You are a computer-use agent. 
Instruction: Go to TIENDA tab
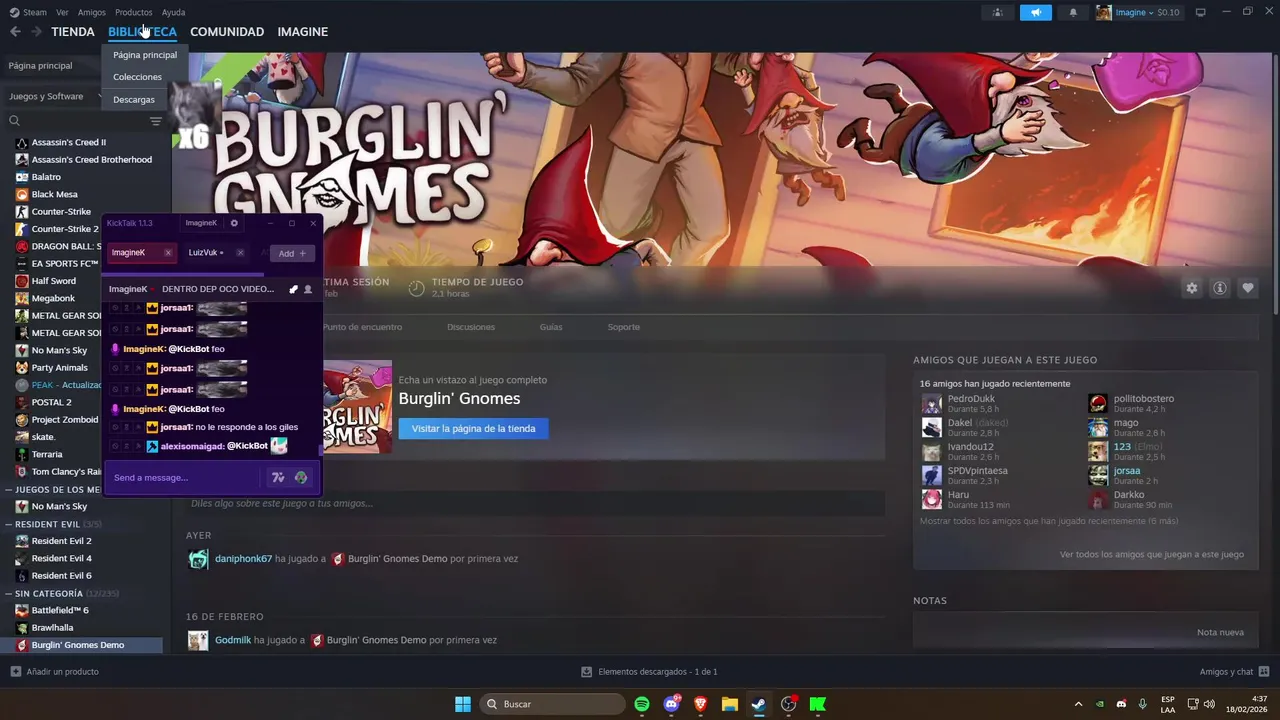pos(73,32)
